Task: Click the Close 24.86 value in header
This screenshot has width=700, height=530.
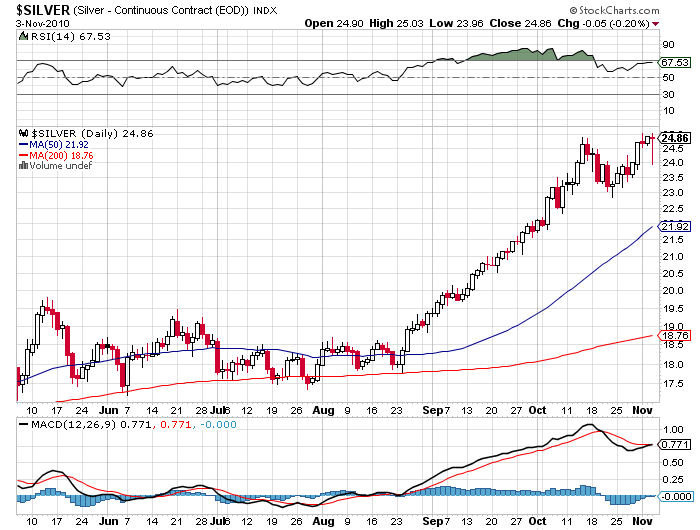Action: pyautogui.click(x=521, y=23)
